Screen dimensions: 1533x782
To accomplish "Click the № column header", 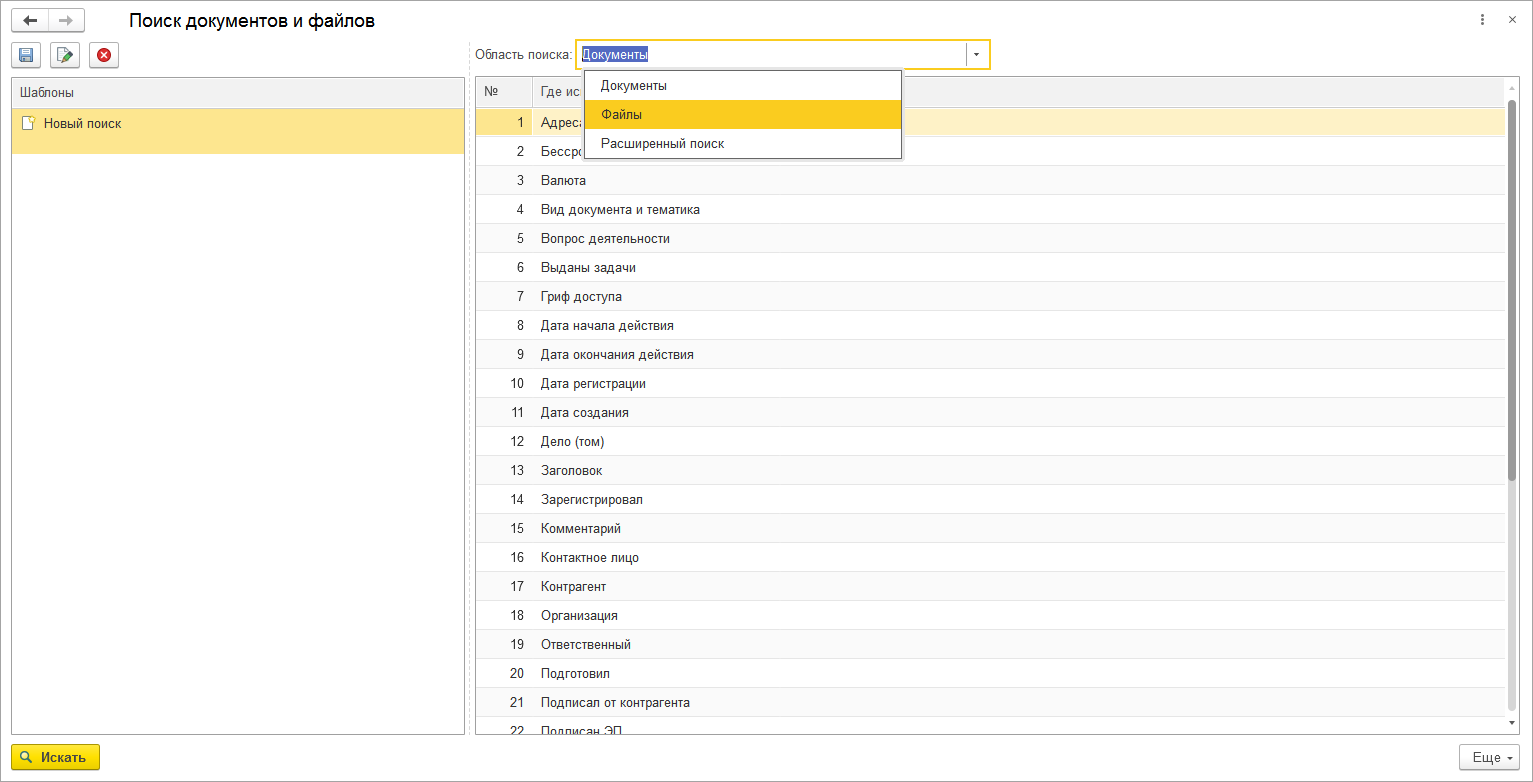I will tap(503, 92).
